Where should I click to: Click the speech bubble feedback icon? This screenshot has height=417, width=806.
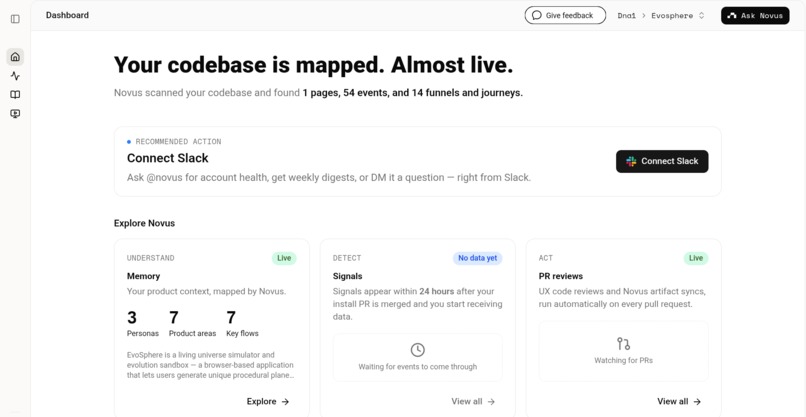tap(537, 15)
